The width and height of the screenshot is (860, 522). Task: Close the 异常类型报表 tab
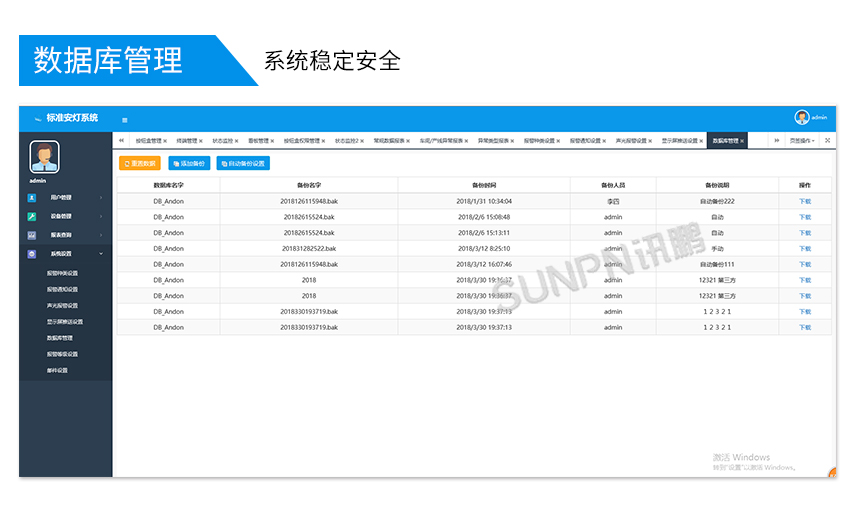(x=512, y=141)
